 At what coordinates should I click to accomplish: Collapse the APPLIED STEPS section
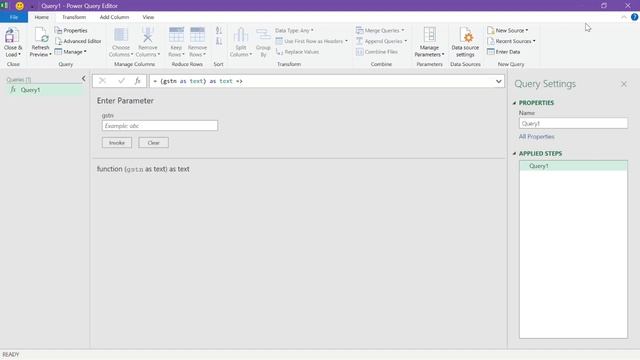(514, 153)
